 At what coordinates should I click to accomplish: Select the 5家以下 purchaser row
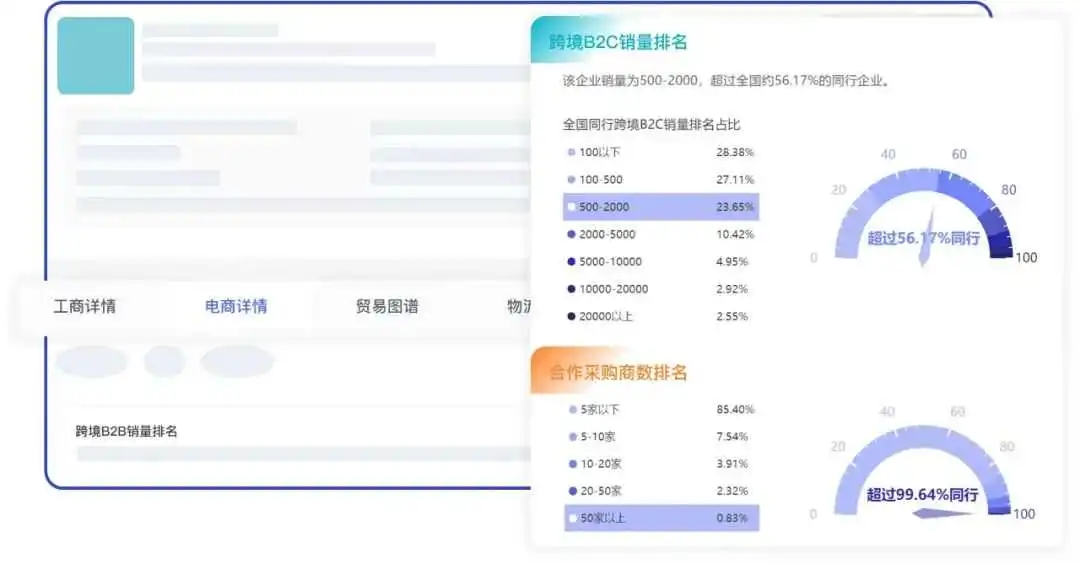661,410
